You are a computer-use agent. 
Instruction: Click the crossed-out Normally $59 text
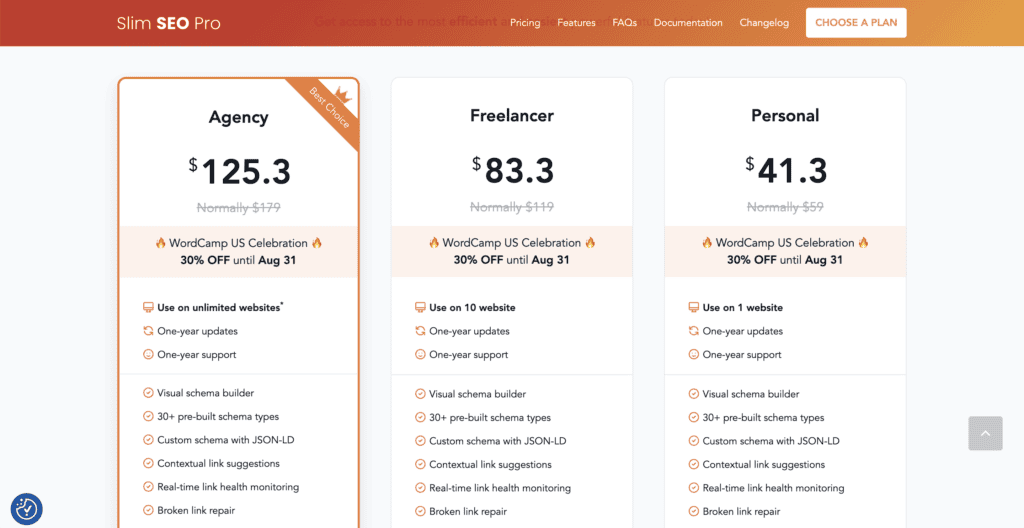click(x=785, y=207)
